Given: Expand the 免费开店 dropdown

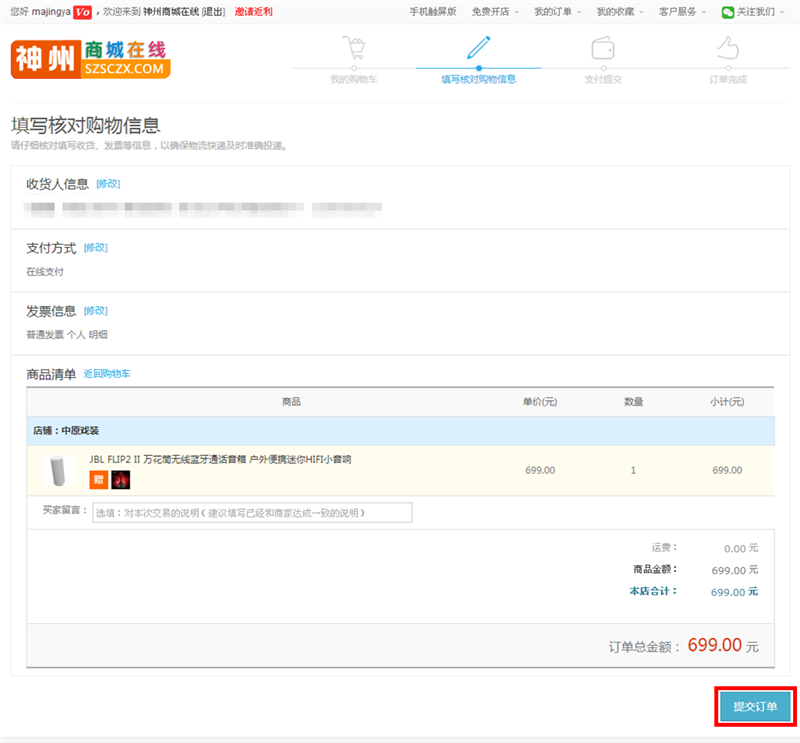Looking at the screenshot, I should pos(495,12).
